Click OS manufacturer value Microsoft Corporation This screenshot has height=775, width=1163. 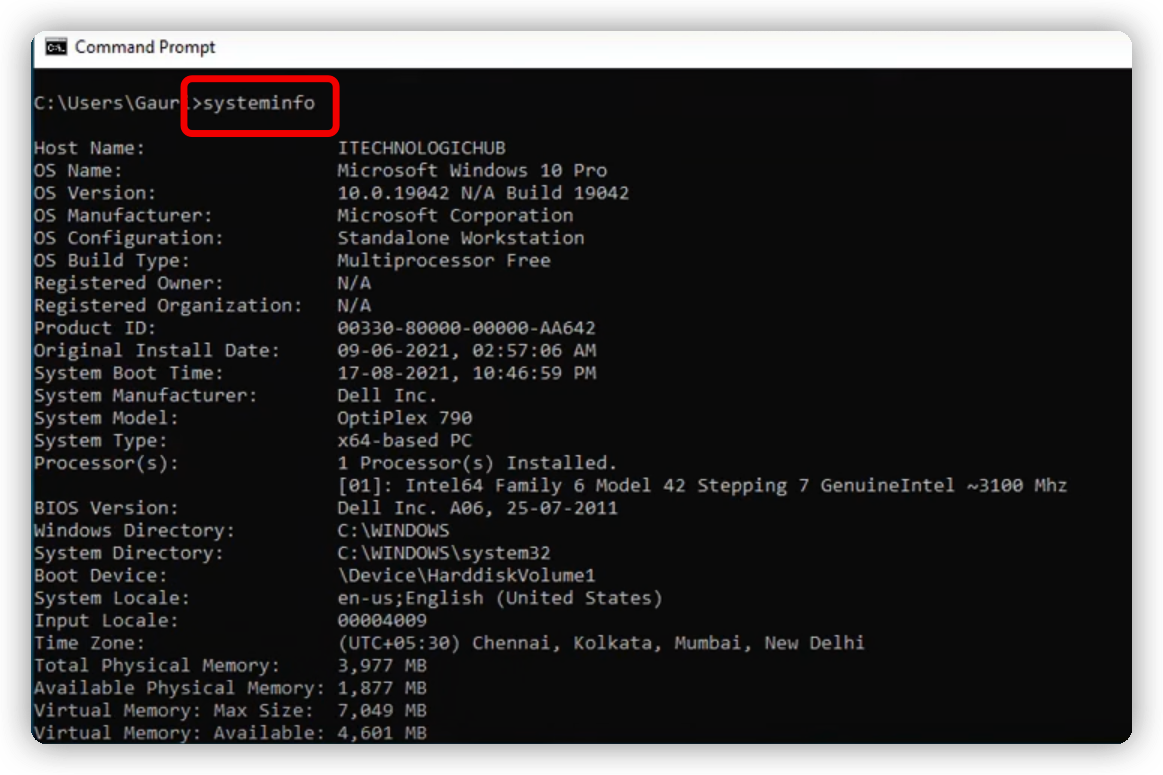(455, 216)
